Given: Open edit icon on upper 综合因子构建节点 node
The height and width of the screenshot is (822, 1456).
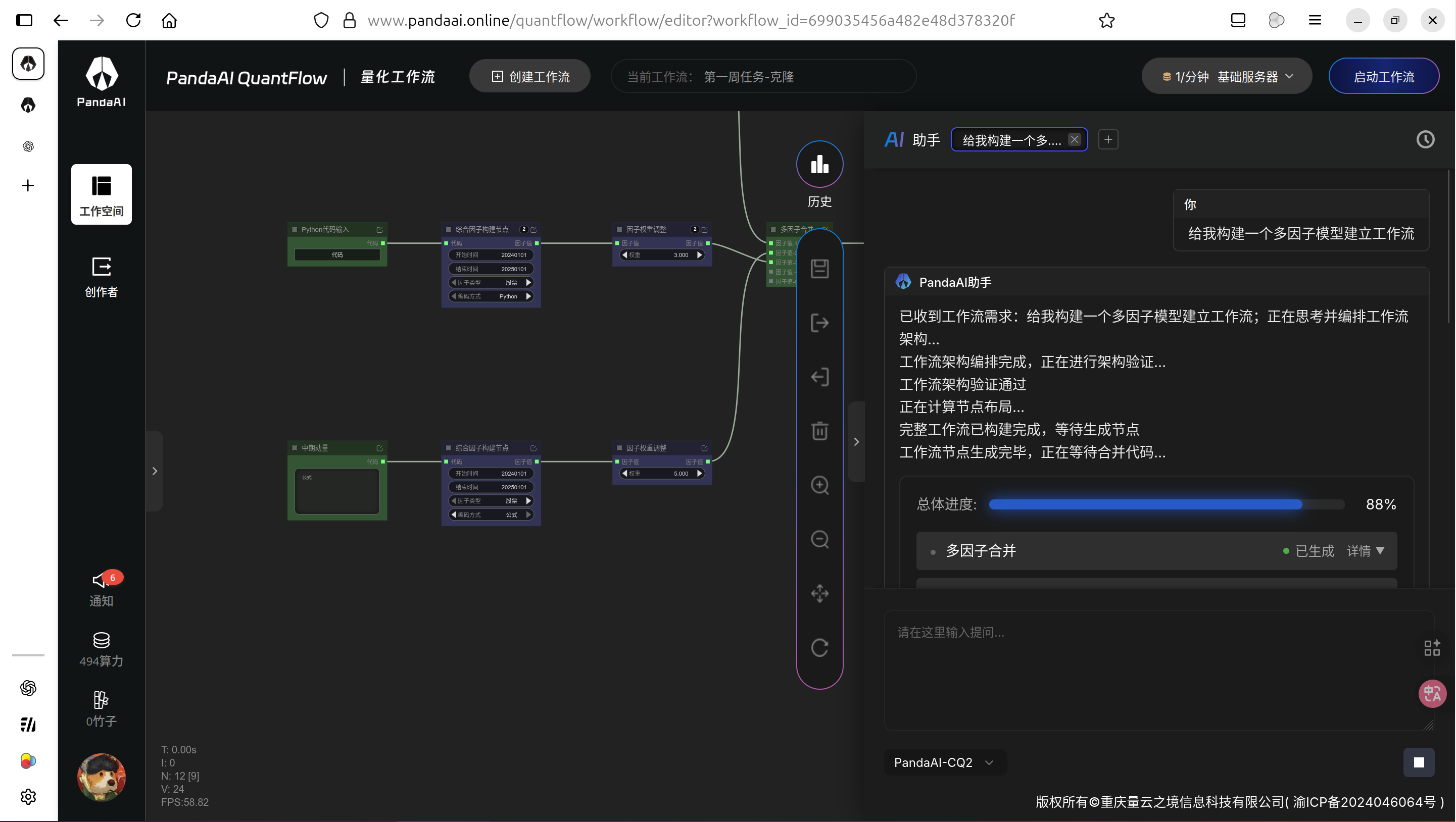Looking at the screenshot, I should click(533, 229).
